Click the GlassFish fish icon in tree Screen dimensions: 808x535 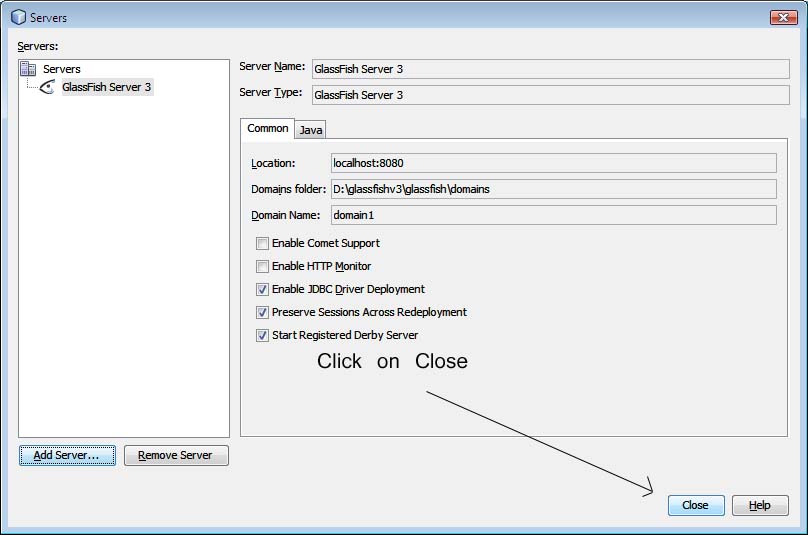[x=47, y=87]
